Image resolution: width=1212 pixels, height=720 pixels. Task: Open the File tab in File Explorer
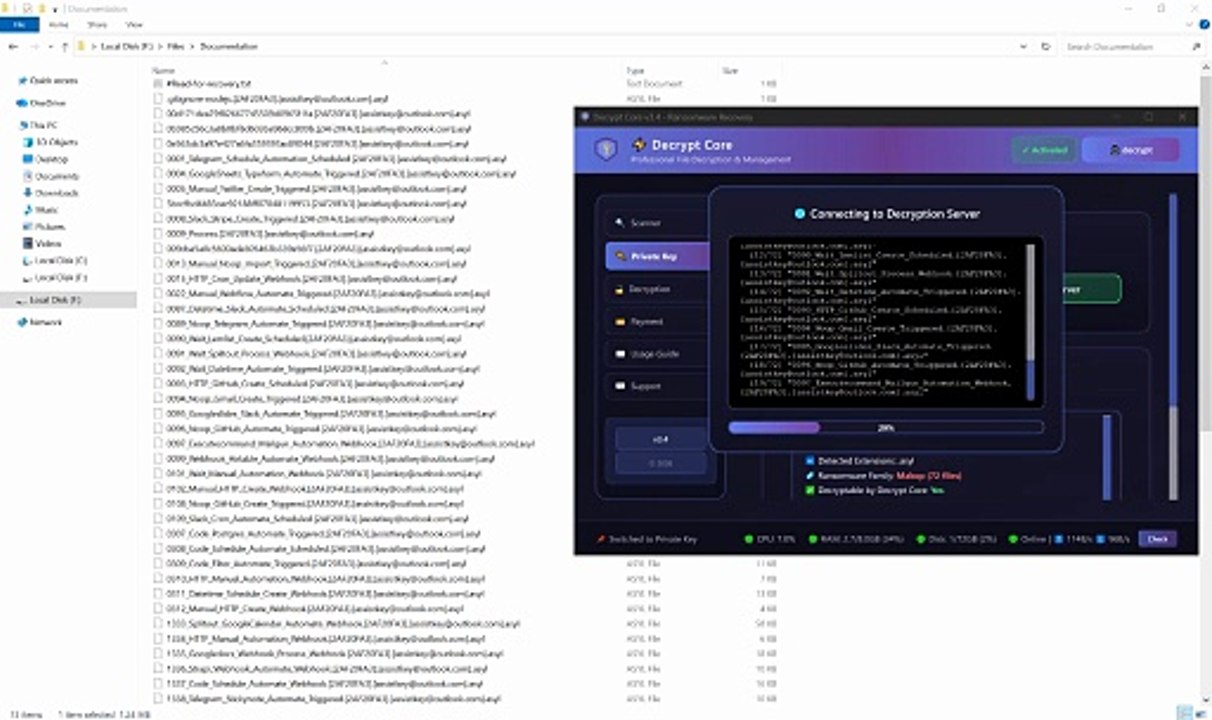(19, 24)
